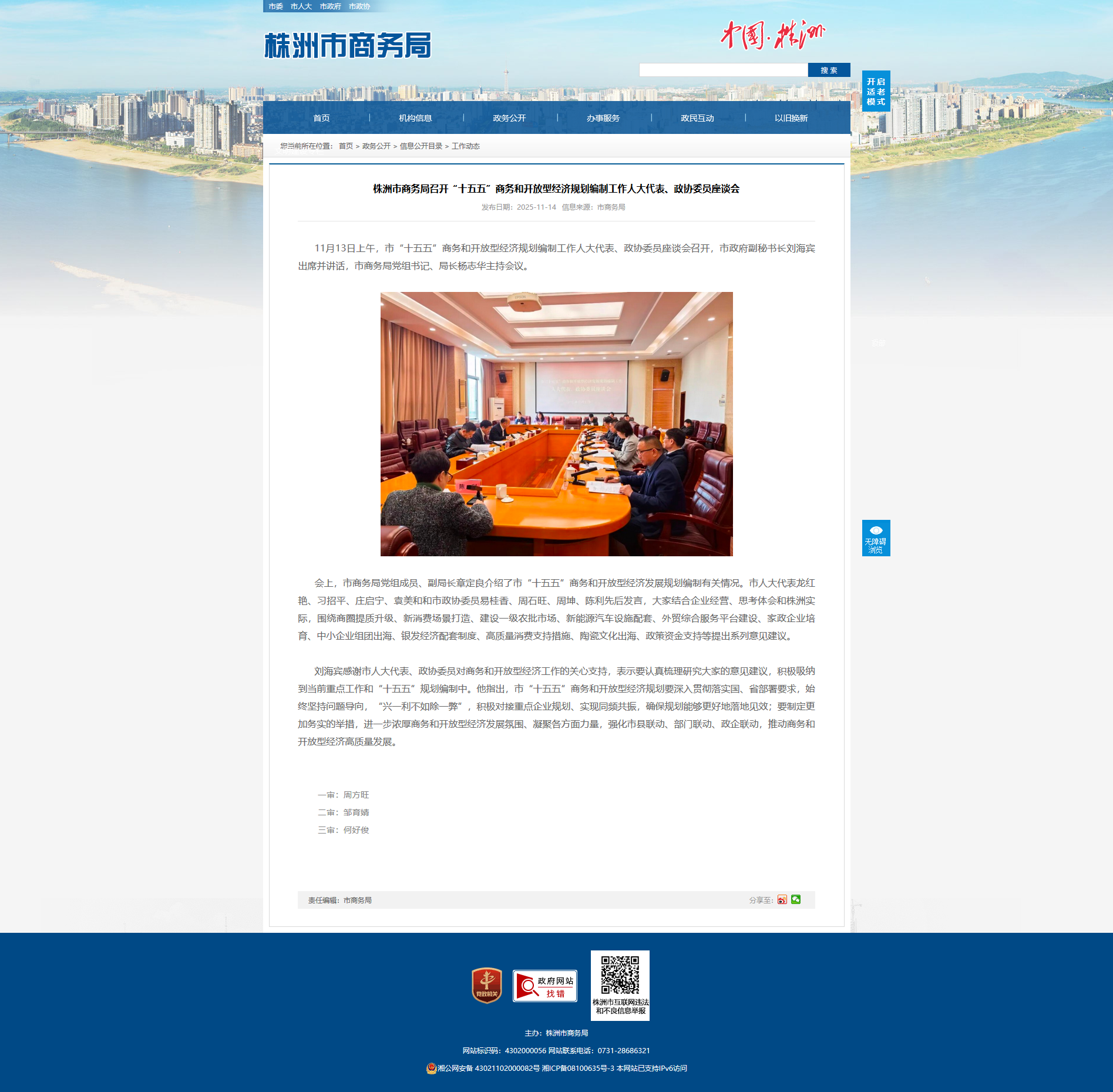The height and width of the screenshot is (1092, 1113).
Task: Open the 市政府 link in top bar
Action: pyautogui.click(x=330, y=6)
